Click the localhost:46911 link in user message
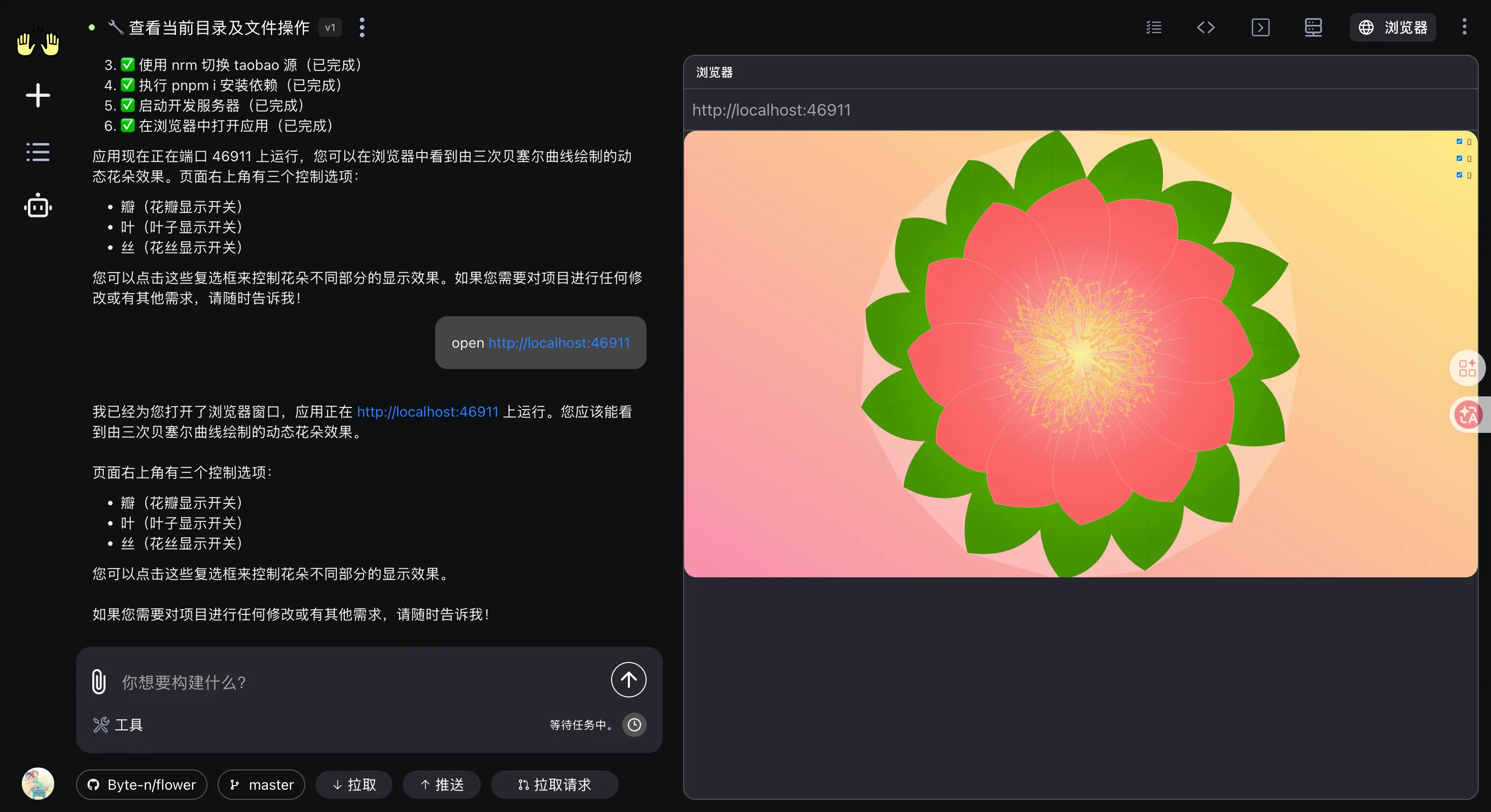The height and width of the screenshot is (812, 1491). 558,342
